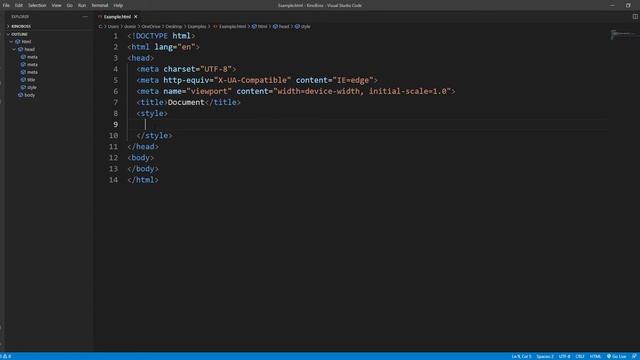Collapse the head node chevron in Outline
The width and height of the screenshot is (640, 360).
14,49
